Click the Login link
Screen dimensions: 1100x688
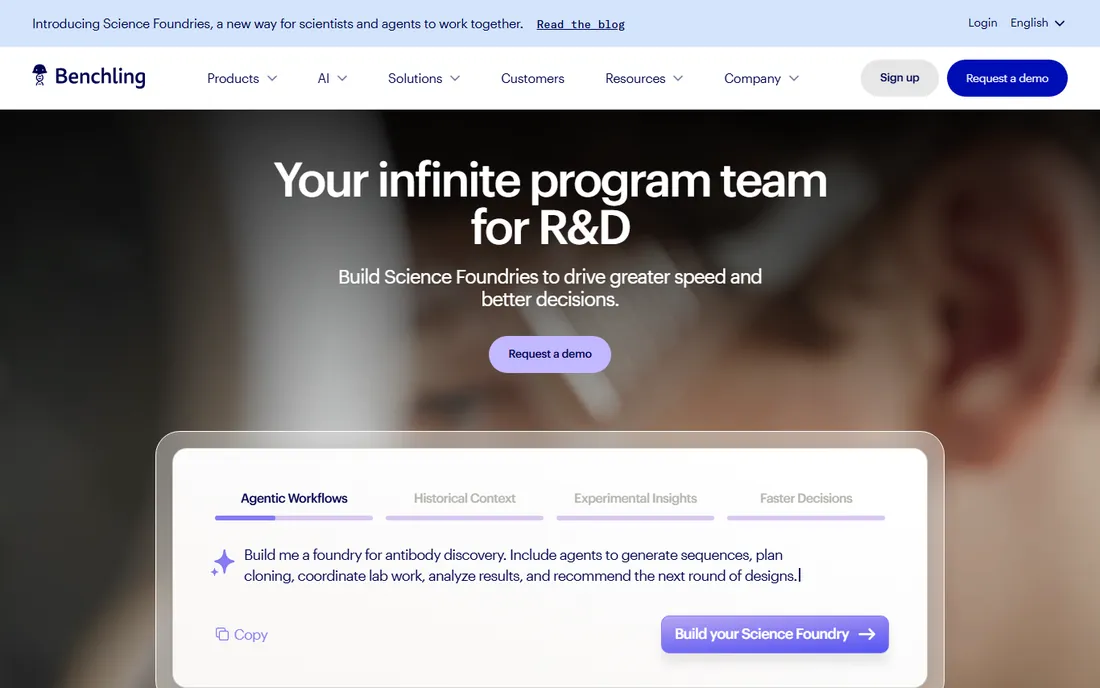(982, 23)
